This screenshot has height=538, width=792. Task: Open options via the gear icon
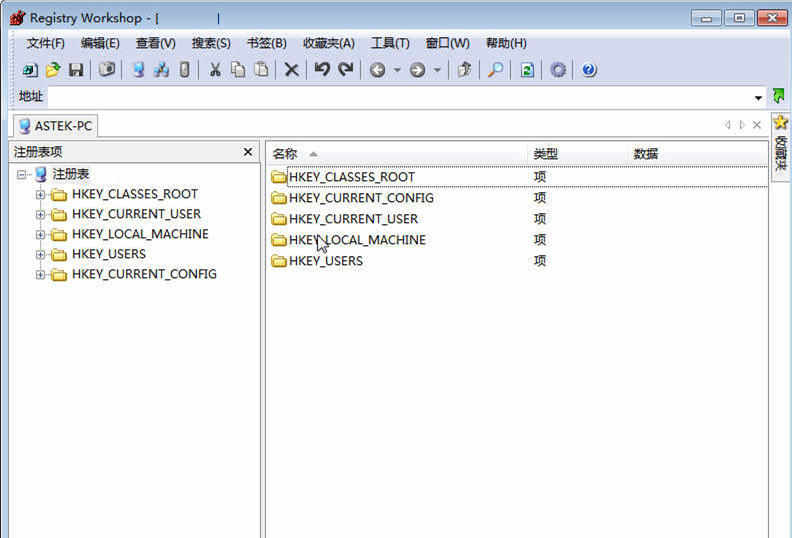click(x=558, y=70)
